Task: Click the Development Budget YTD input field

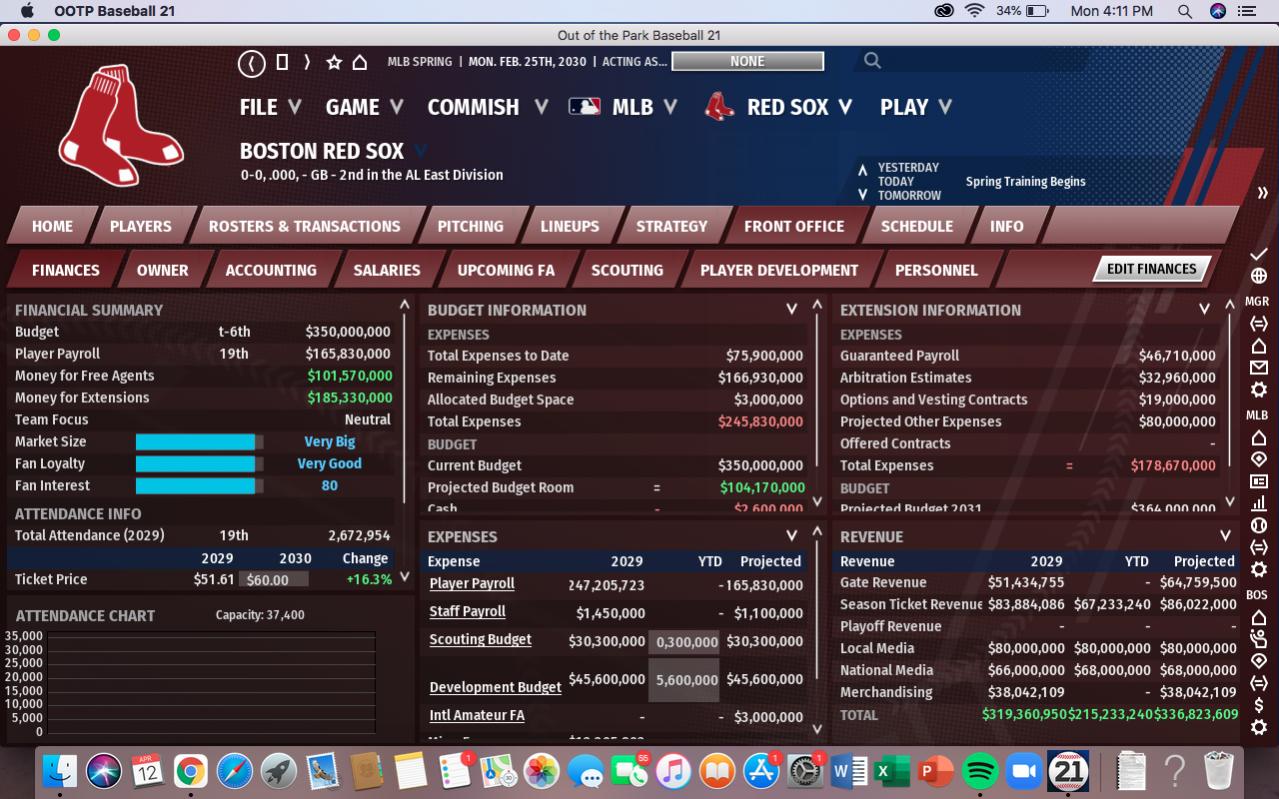Action: click(684, 679)
